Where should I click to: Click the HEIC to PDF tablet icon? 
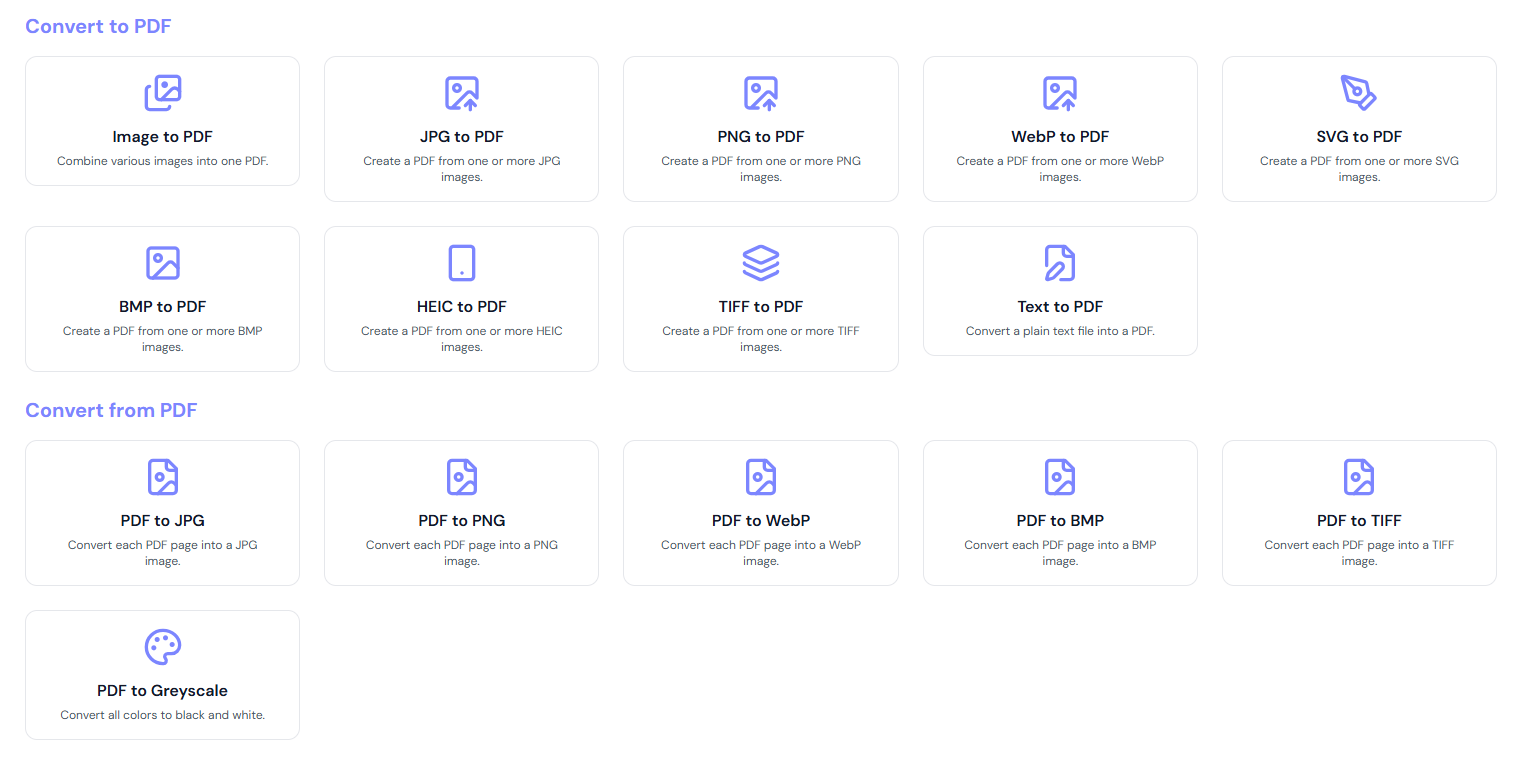tap(461, 263)
